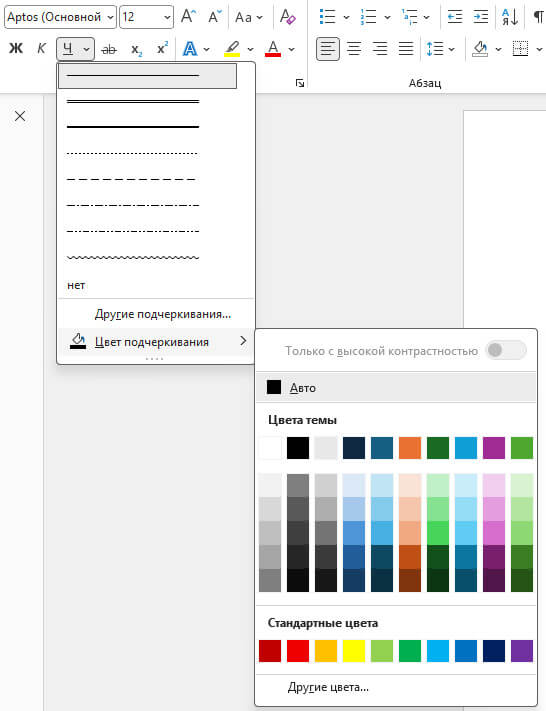
Task: Toggle bold formatting (Ж)
Action: tap(16, 49)
